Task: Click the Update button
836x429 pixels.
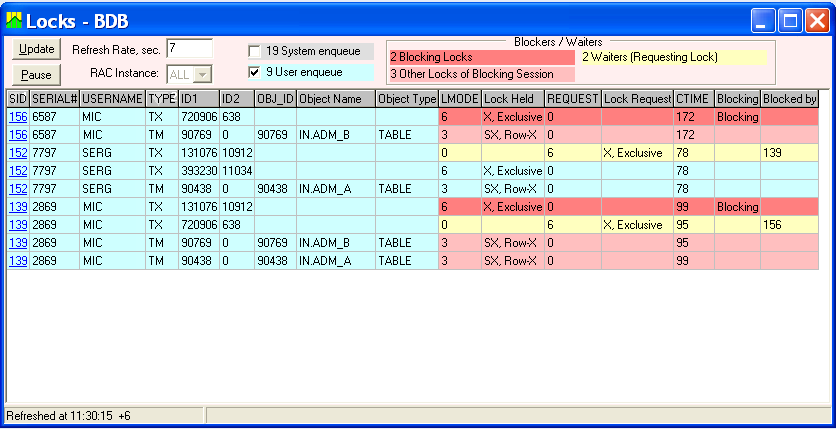Action: pyautogui.click(x=36, y=49)
